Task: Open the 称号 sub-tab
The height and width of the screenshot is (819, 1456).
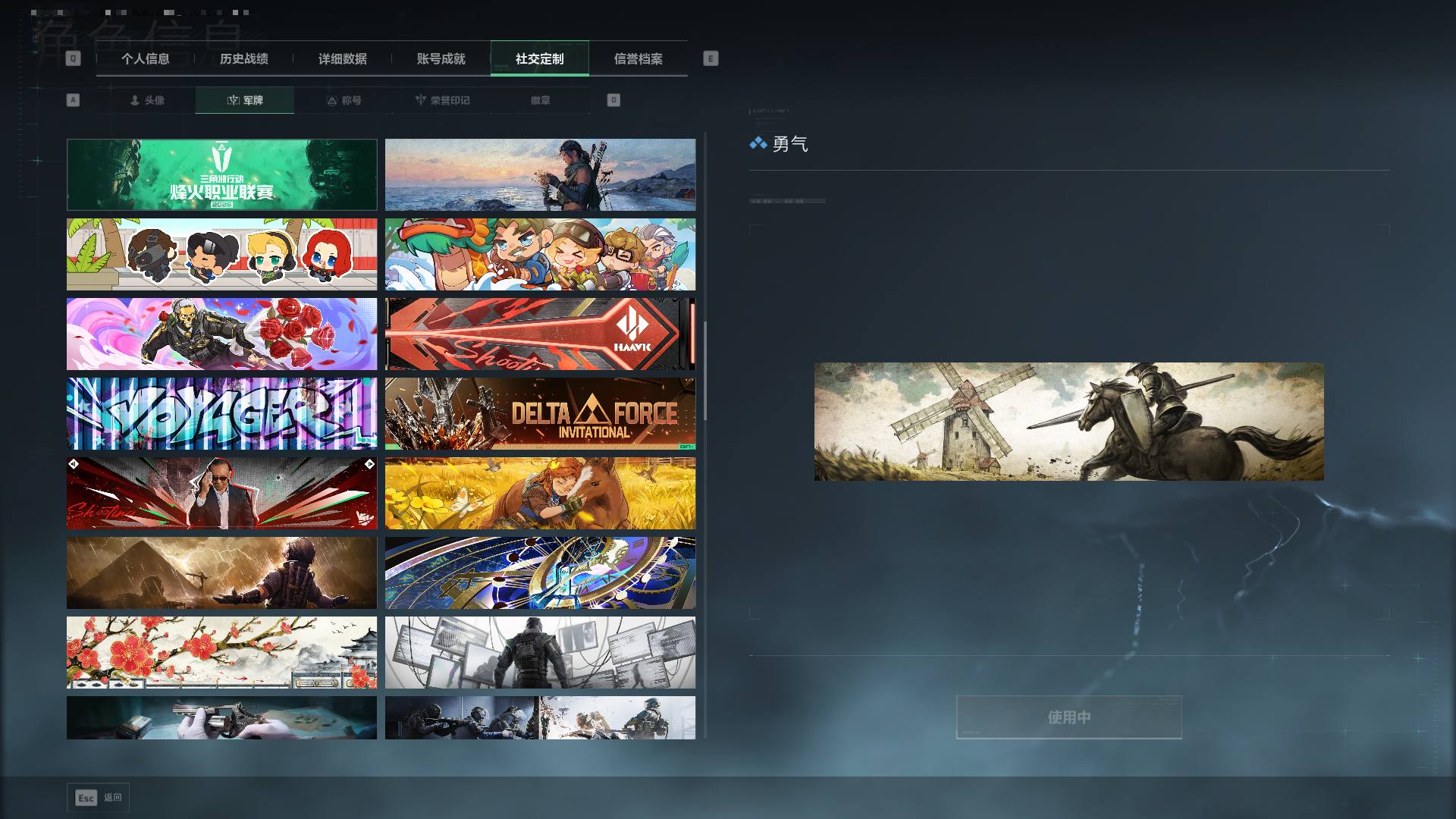Action: tap(344, 100)
